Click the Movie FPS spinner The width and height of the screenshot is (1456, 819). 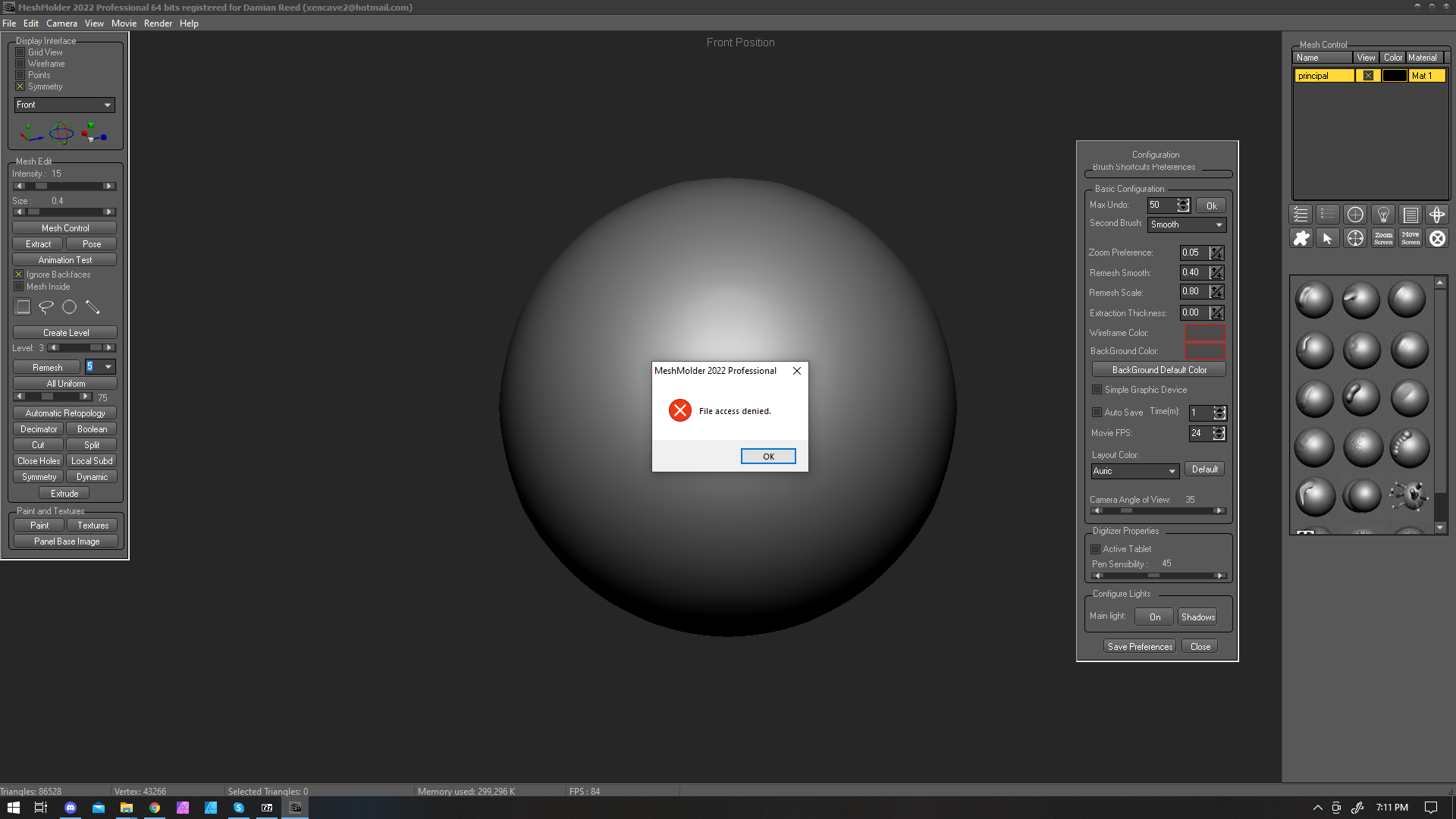click(1219, 433)
